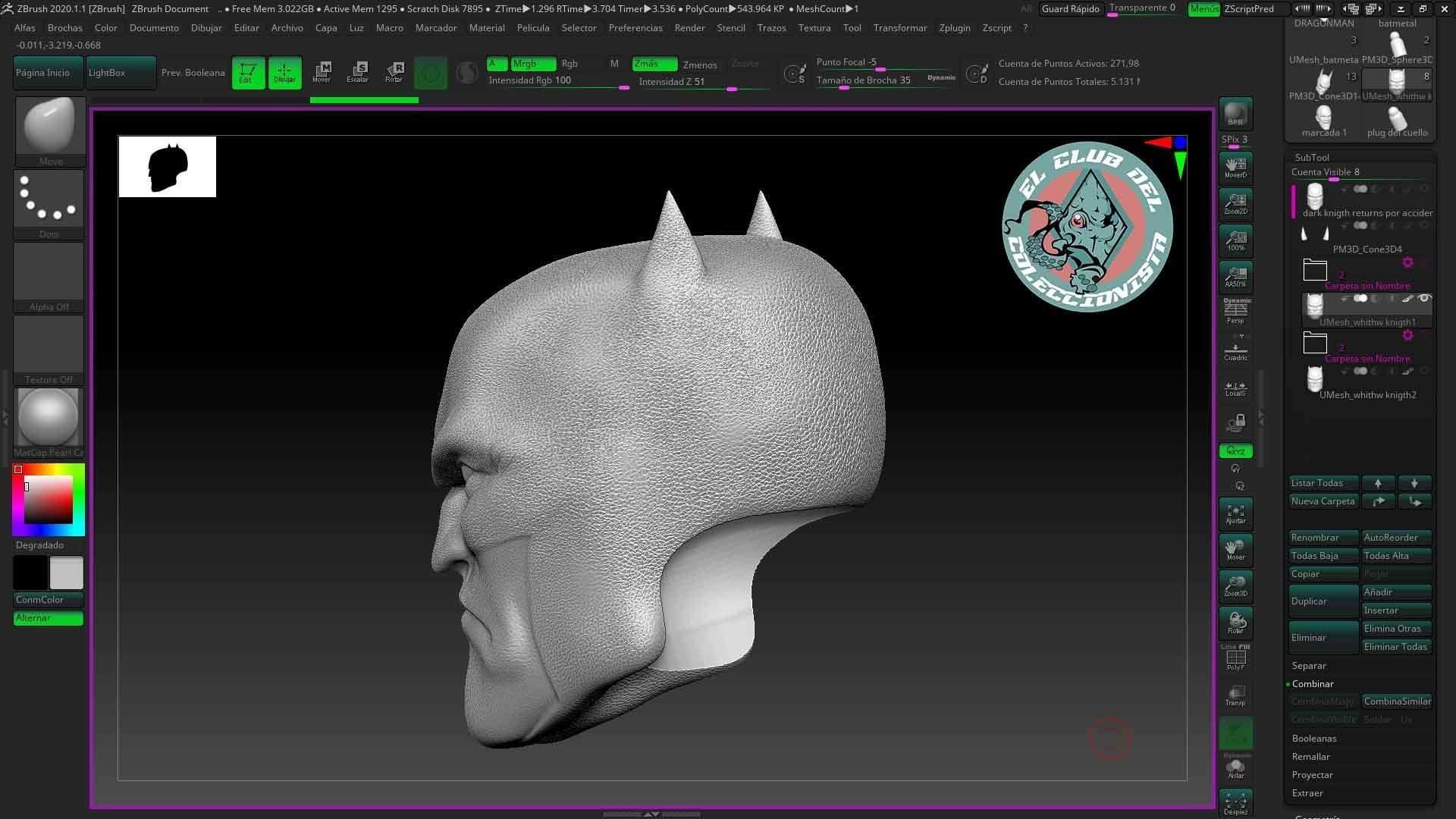Open the Archivo menu
Viewport: 1456px width, 819px height.
pos(287,28)
